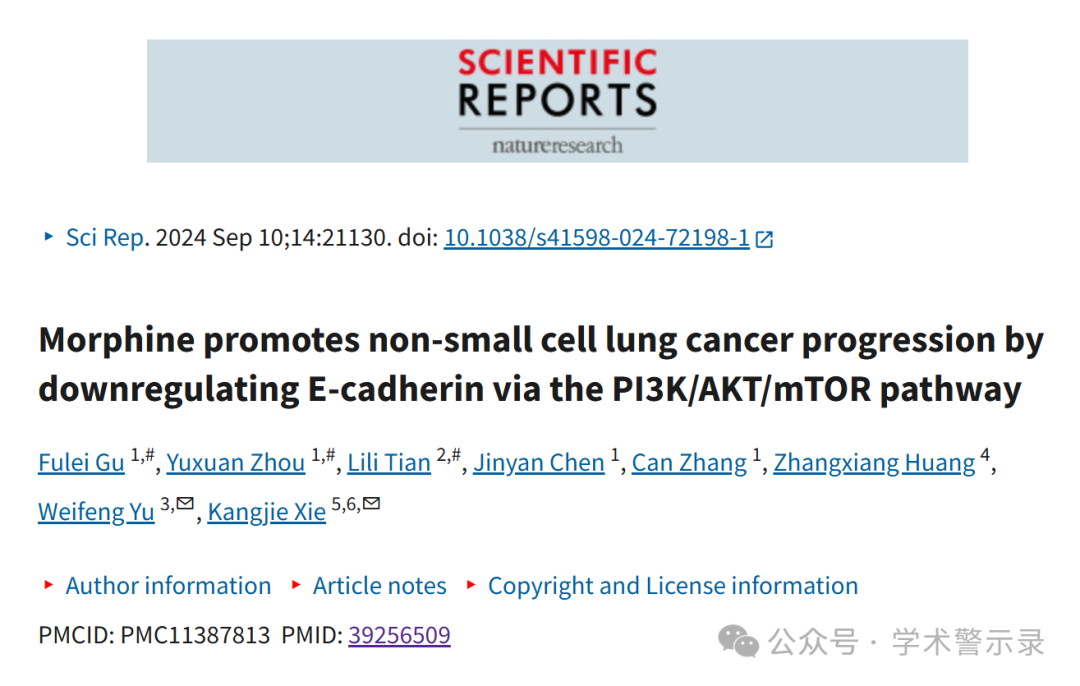Open author Jinyan Chen's link

(539, 463)
